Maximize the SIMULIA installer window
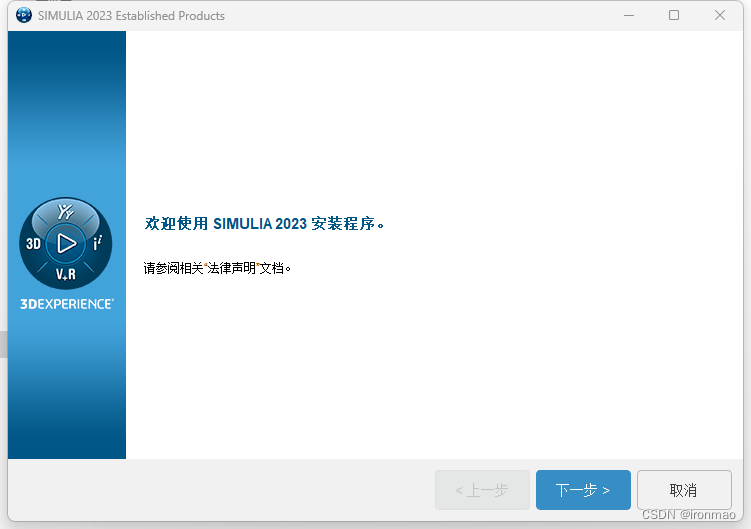The width and height of the screenshot is (751, 529). click(x=674, y=15)
